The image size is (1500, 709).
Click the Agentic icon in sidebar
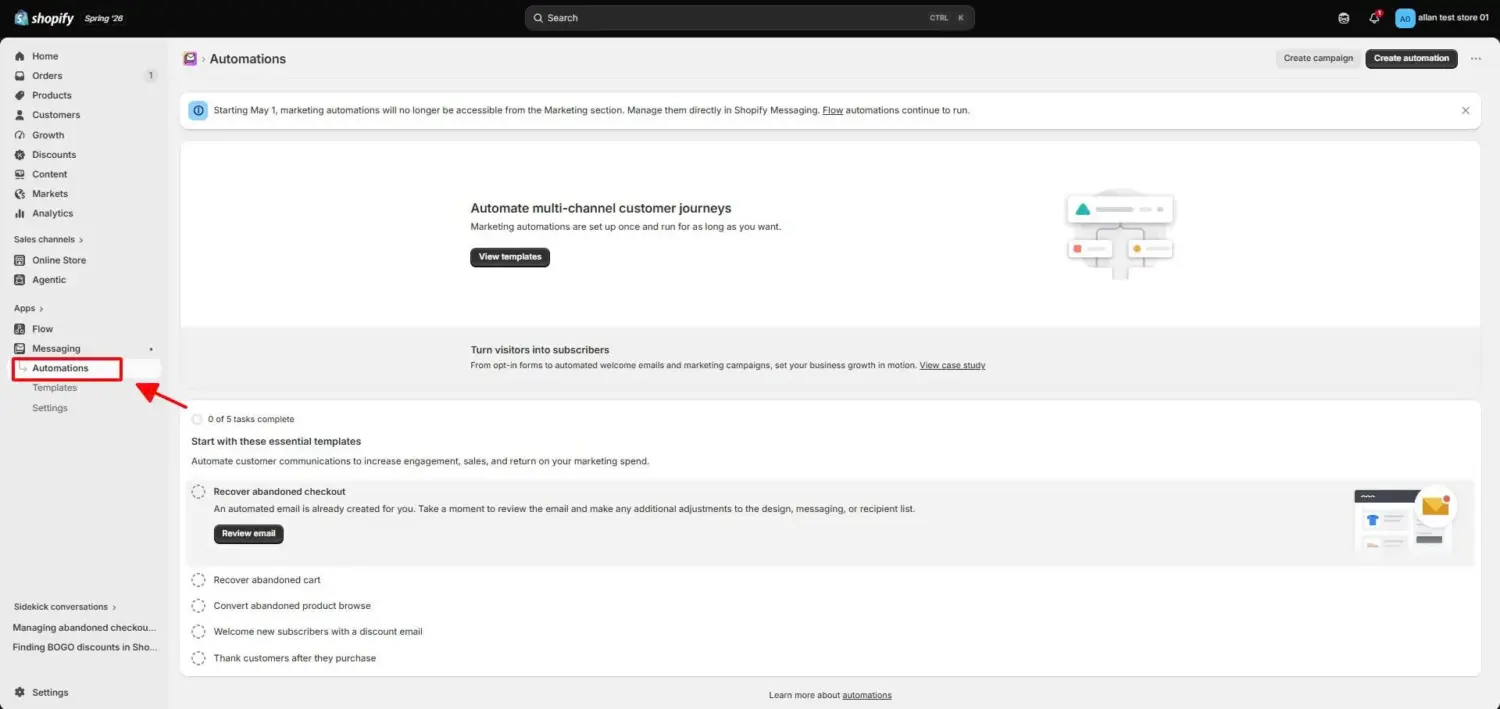click(x=20, y=280)
